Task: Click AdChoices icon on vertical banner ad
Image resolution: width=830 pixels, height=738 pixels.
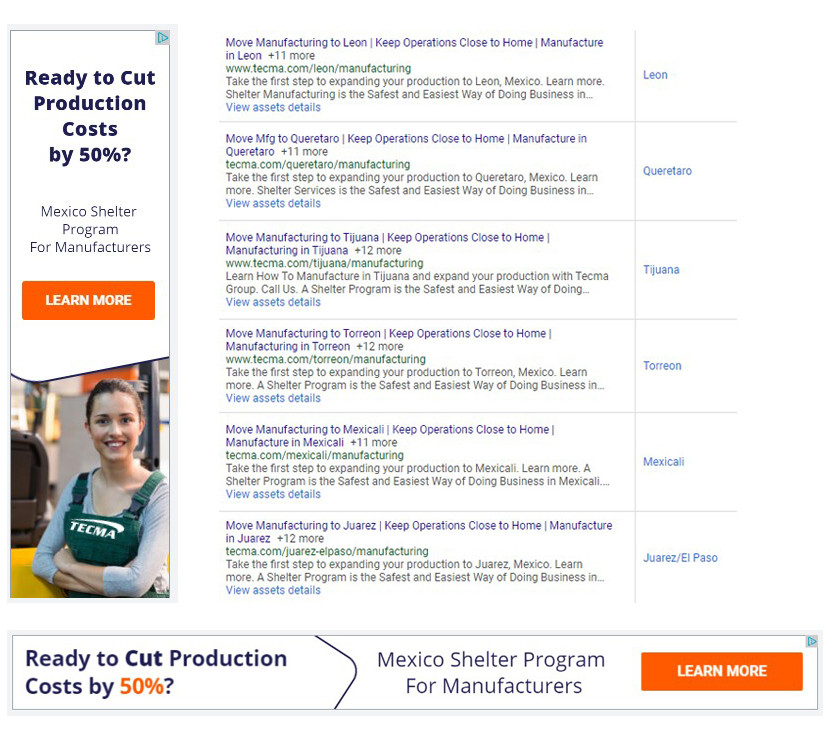Action: tap(163, 38)
